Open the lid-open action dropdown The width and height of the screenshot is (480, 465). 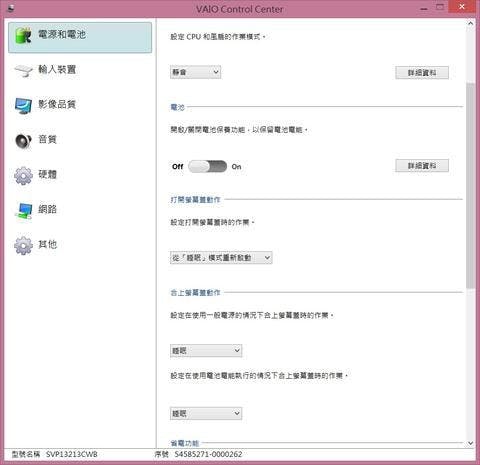pyautogui.click(x=221, y=258)
